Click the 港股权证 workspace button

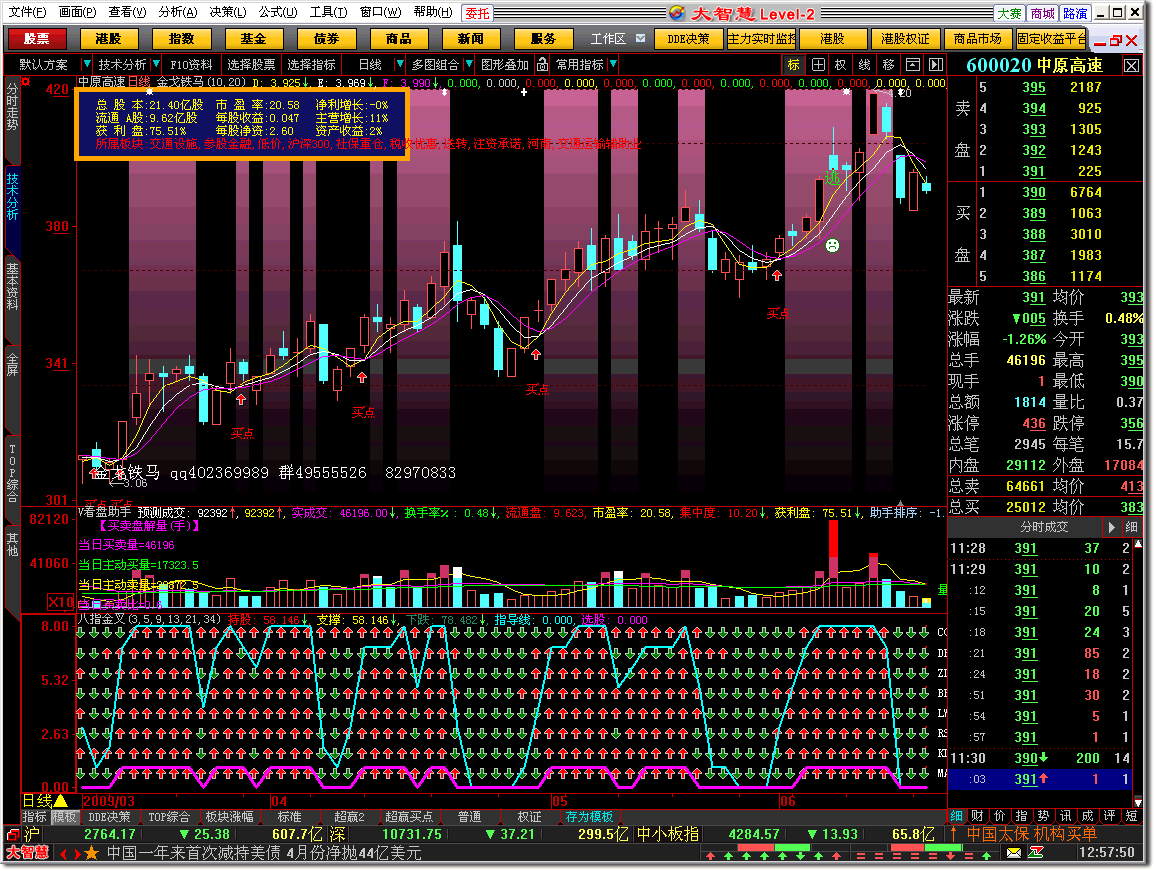(905, 38)
